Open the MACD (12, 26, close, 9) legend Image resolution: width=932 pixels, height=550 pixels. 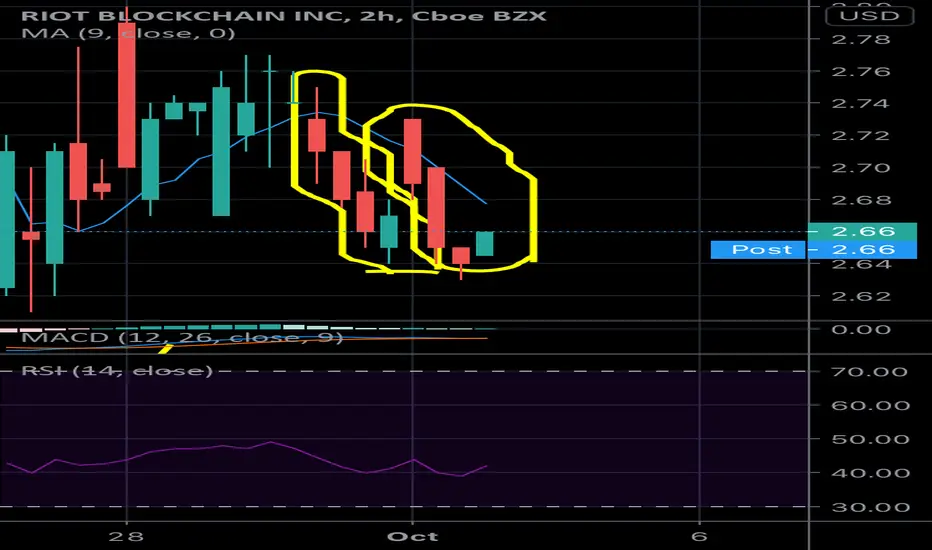(182, 338)
